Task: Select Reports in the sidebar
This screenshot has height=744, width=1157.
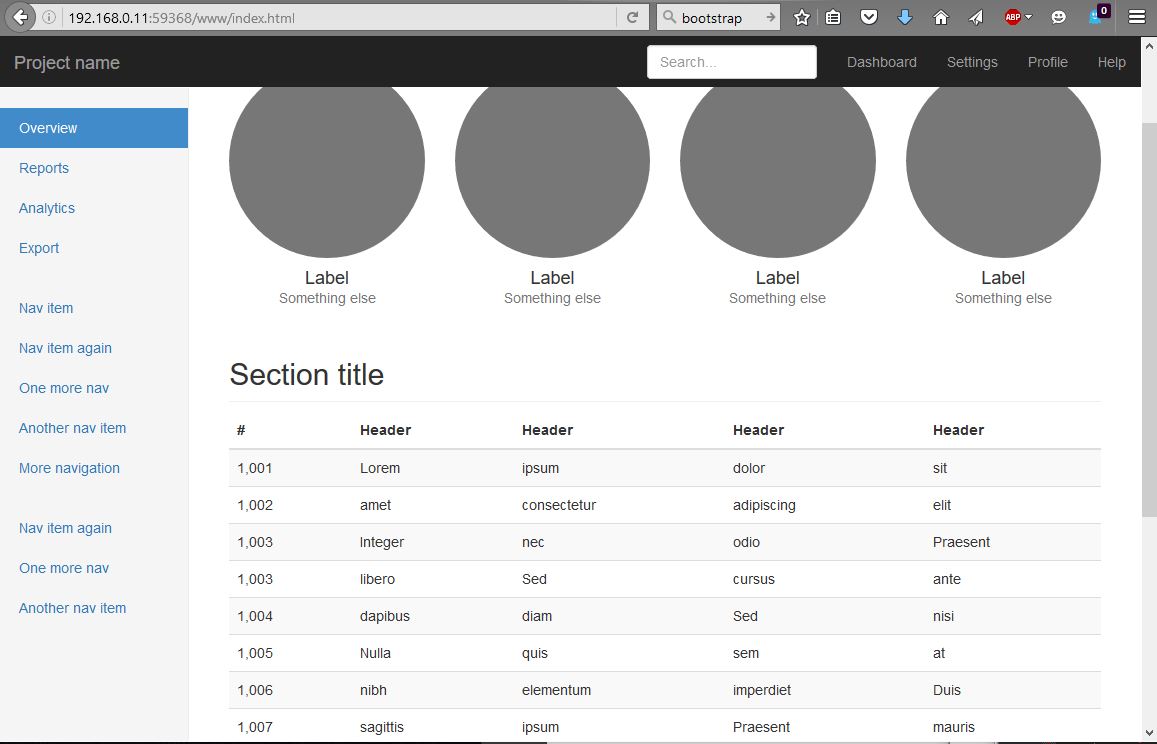Action: pos(44,168)
